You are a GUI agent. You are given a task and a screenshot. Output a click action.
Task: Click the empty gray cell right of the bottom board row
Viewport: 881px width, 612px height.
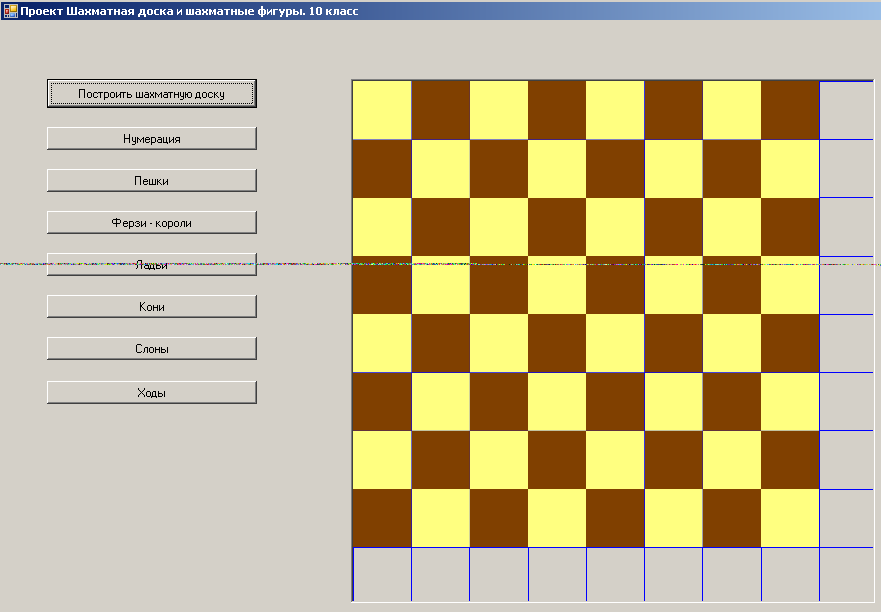[846, 518]
